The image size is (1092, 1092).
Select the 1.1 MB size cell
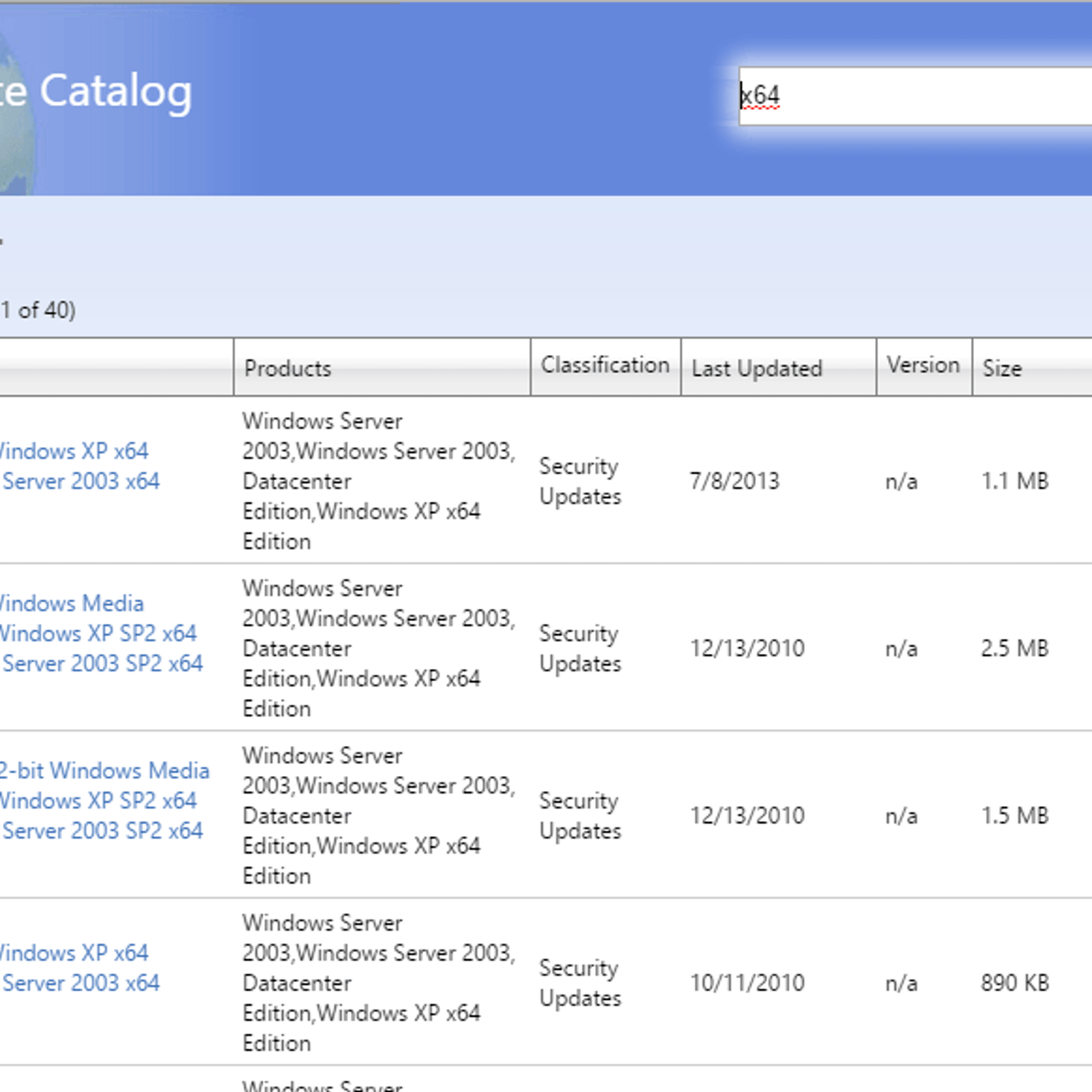pos(1015,481)
